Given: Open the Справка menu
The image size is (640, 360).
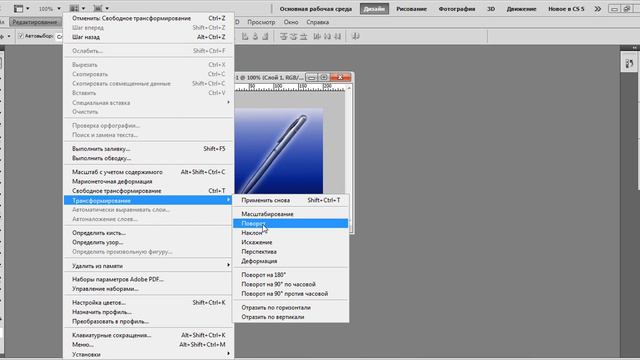Looking at the screenshot, I should 318,22.
